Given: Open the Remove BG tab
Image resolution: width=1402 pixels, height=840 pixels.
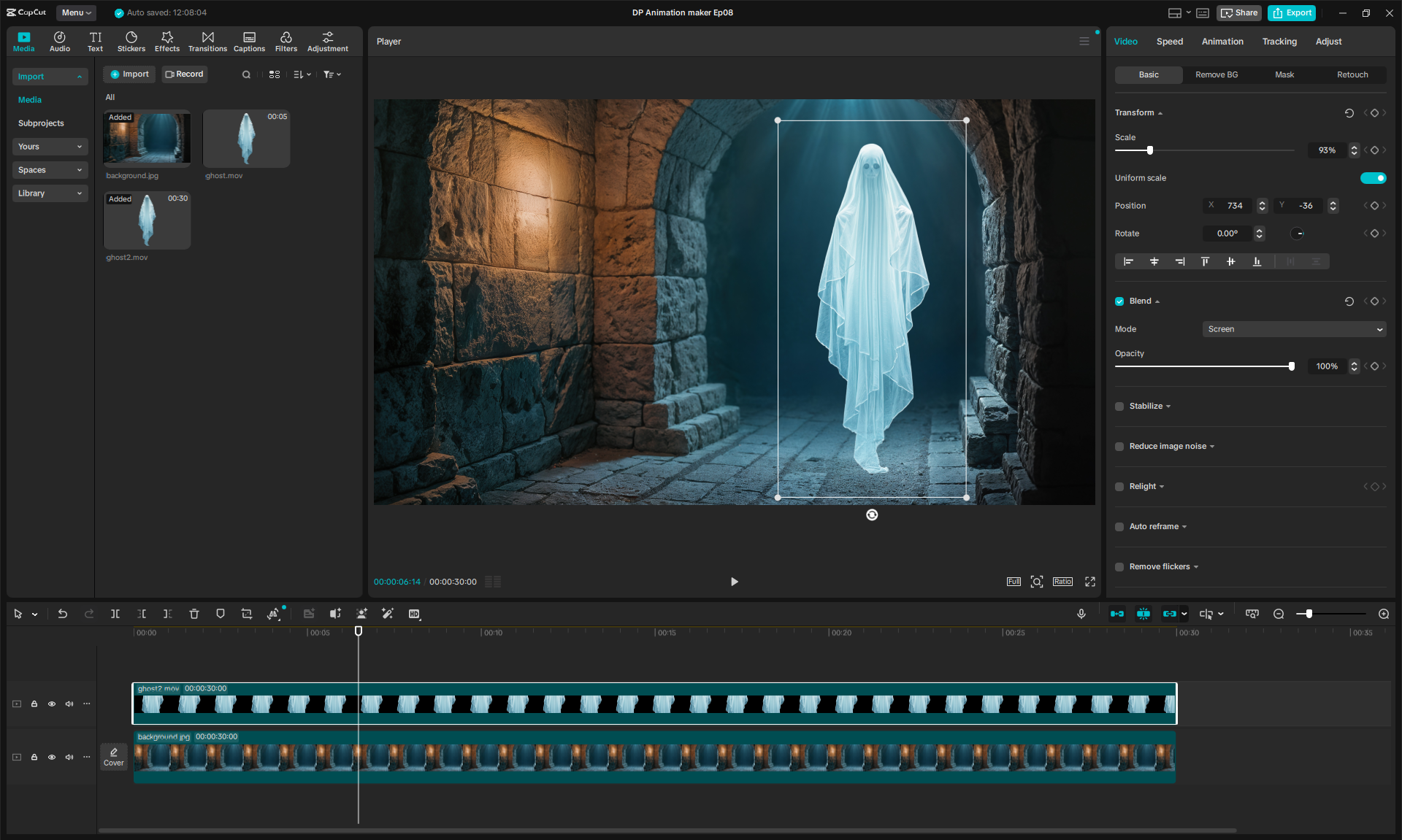Looking at the screenshot, I should coord(1217,74).
